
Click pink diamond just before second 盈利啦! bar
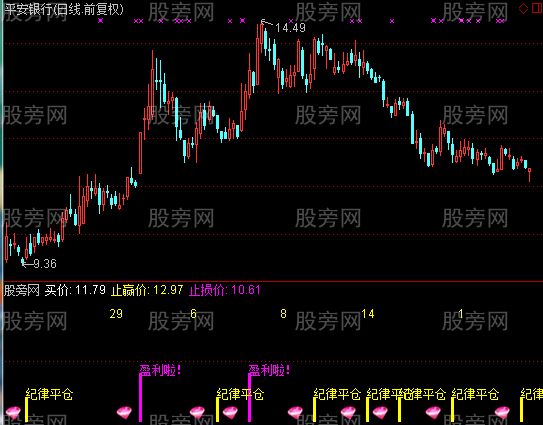click(230, 413)
